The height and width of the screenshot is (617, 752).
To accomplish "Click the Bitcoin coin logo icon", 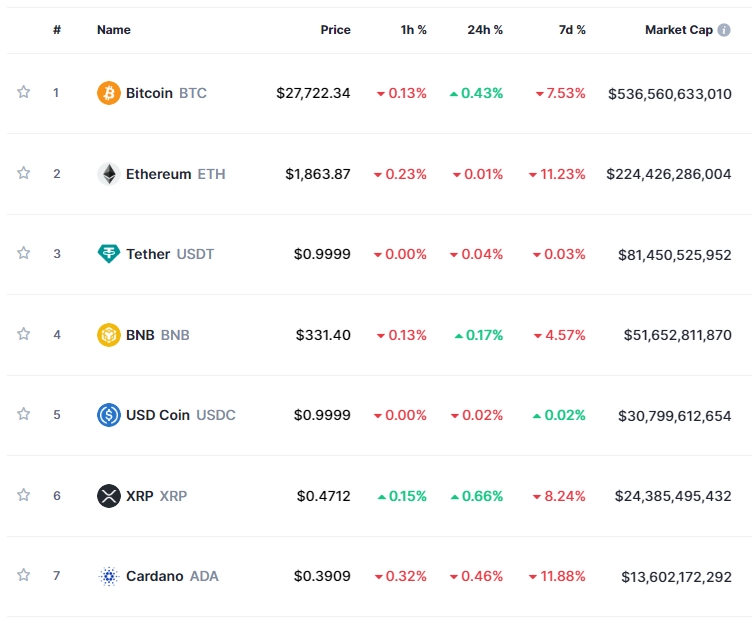I will click(108, 93).
